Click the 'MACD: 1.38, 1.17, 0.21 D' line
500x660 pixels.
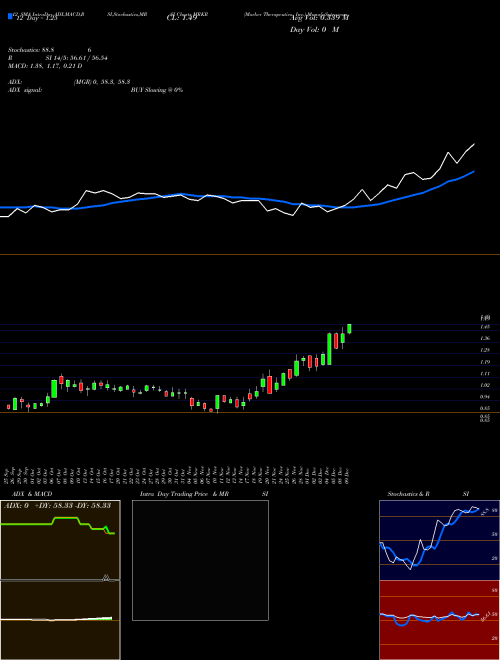45,66
